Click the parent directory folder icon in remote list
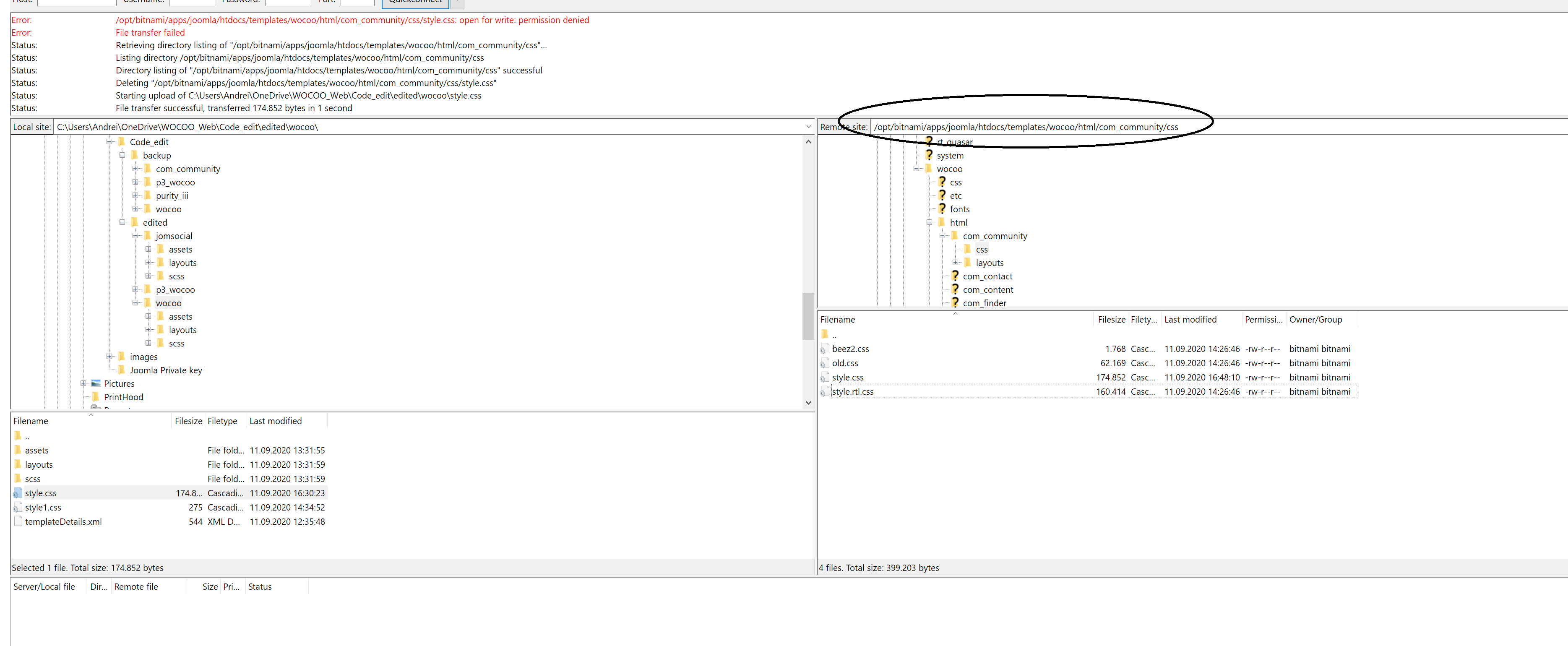 824,333
